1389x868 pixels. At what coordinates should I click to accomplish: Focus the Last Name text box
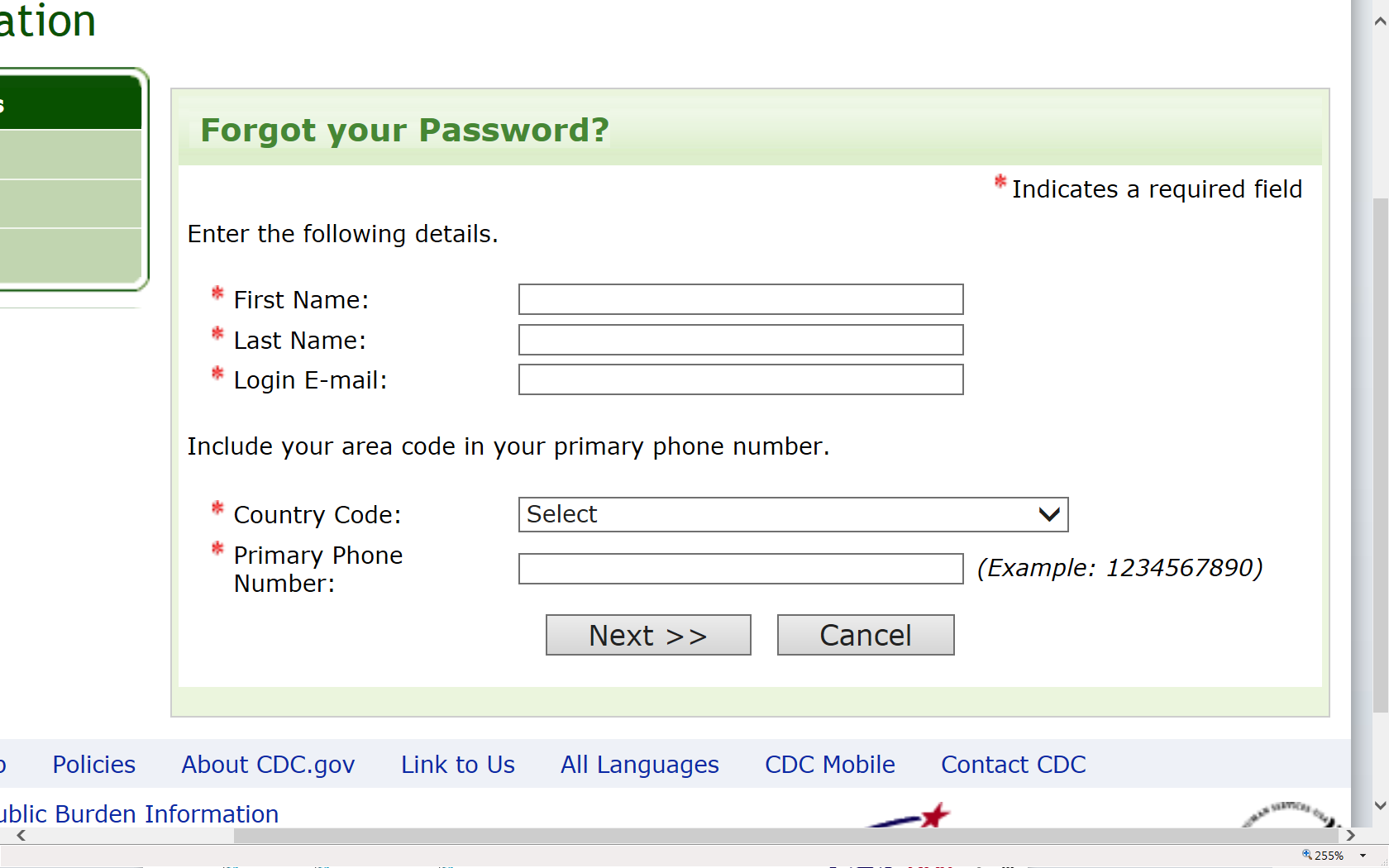740,340
